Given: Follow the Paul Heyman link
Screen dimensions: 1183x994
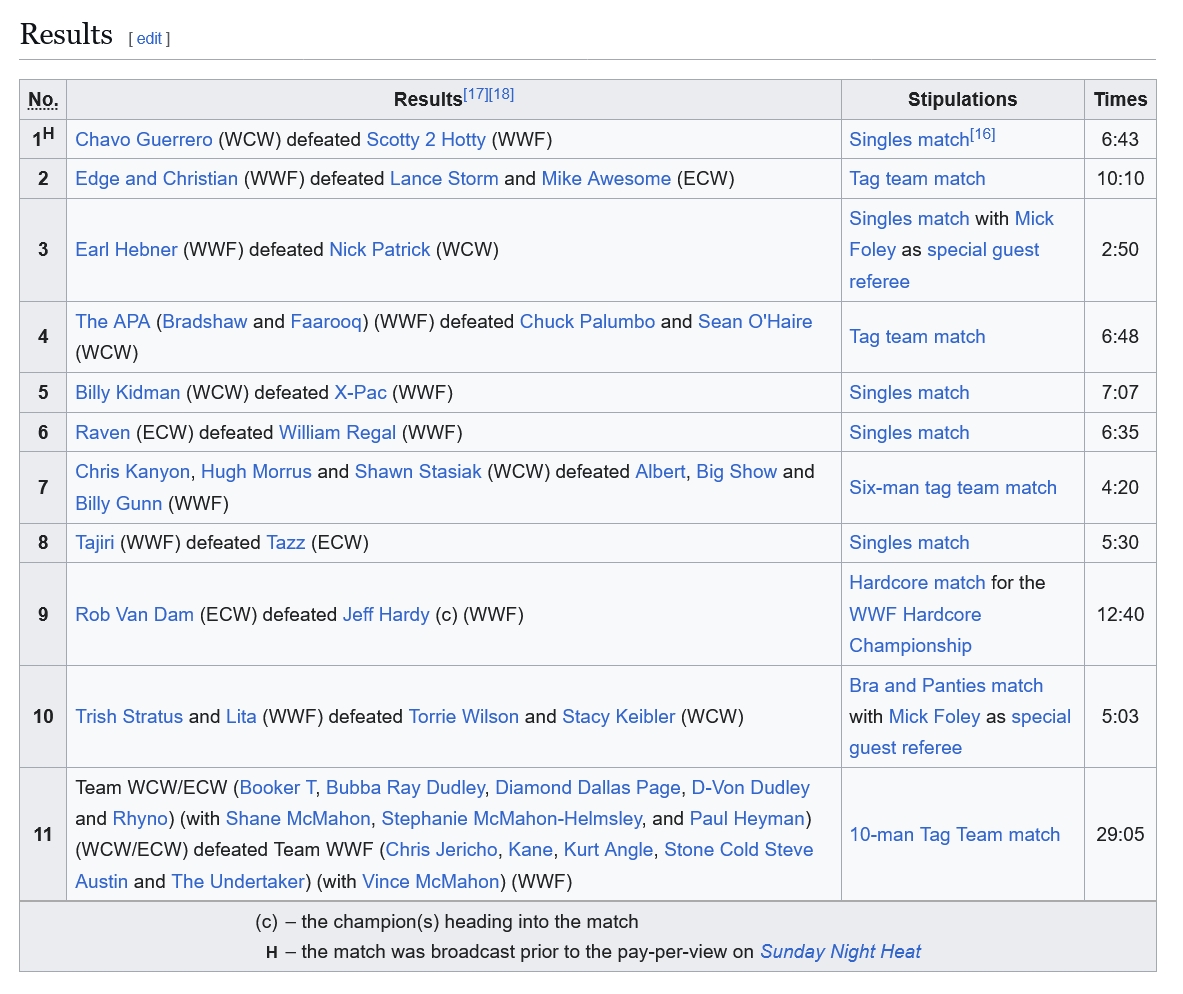Looking at the screenshot, I should 747,819.
